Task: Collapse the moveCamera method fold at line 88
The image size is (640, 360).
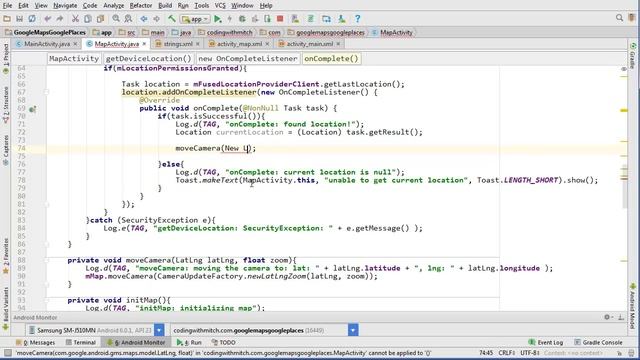Action: (47, 260)
